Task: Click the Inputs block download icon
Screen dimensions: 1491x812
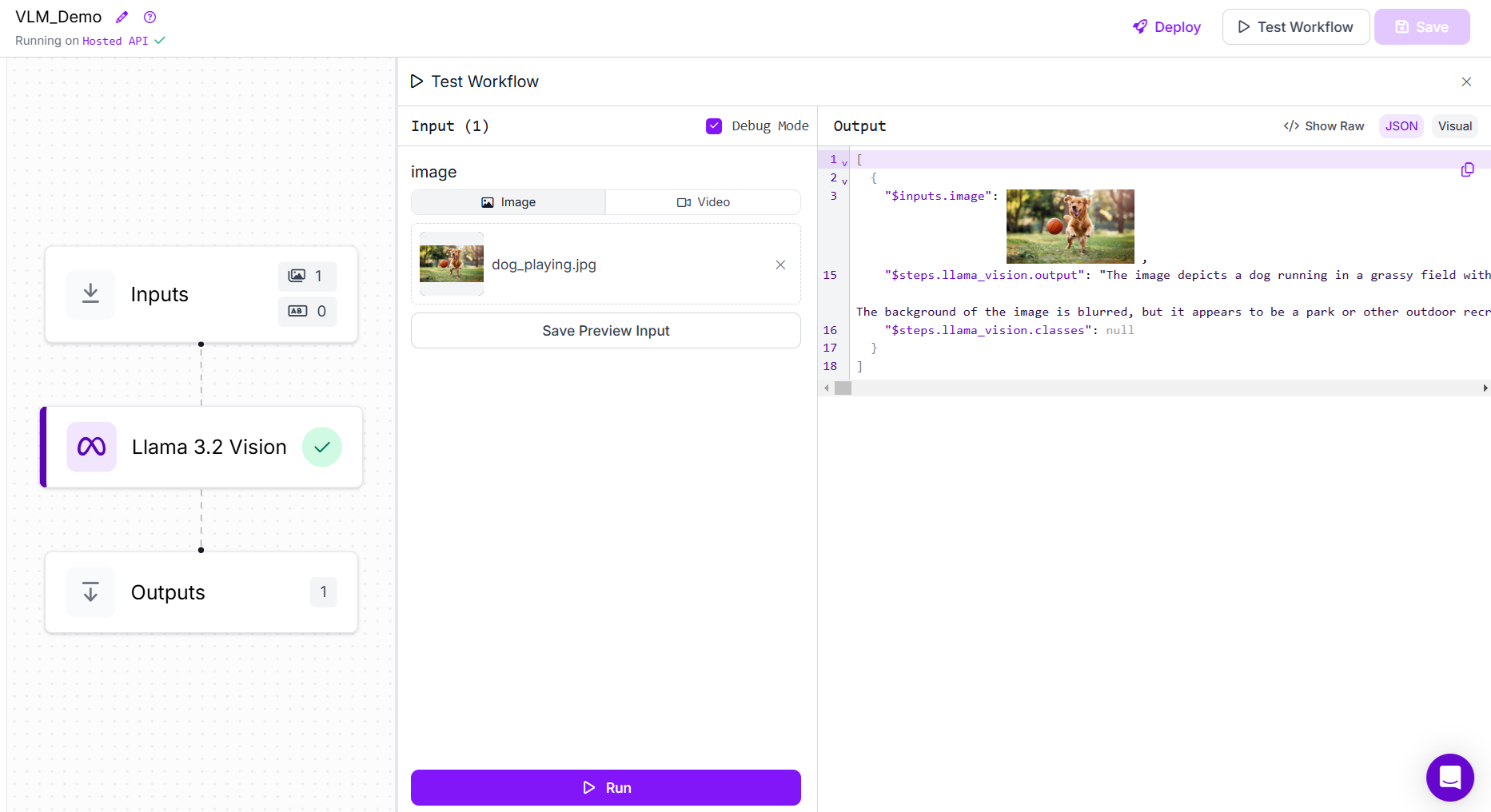Action: click(90, 294)
